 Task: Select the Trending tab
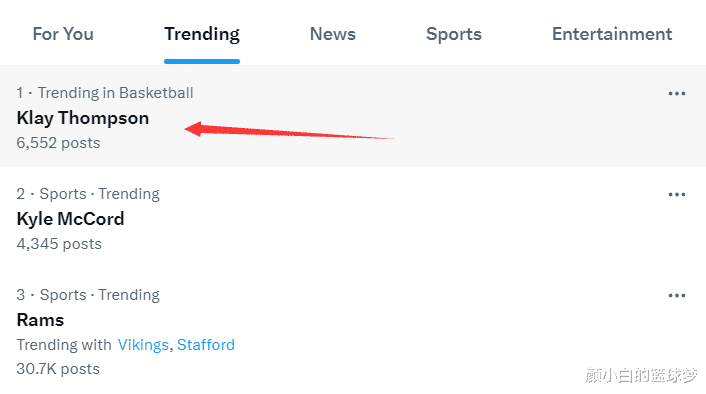[x=202, y=34]
